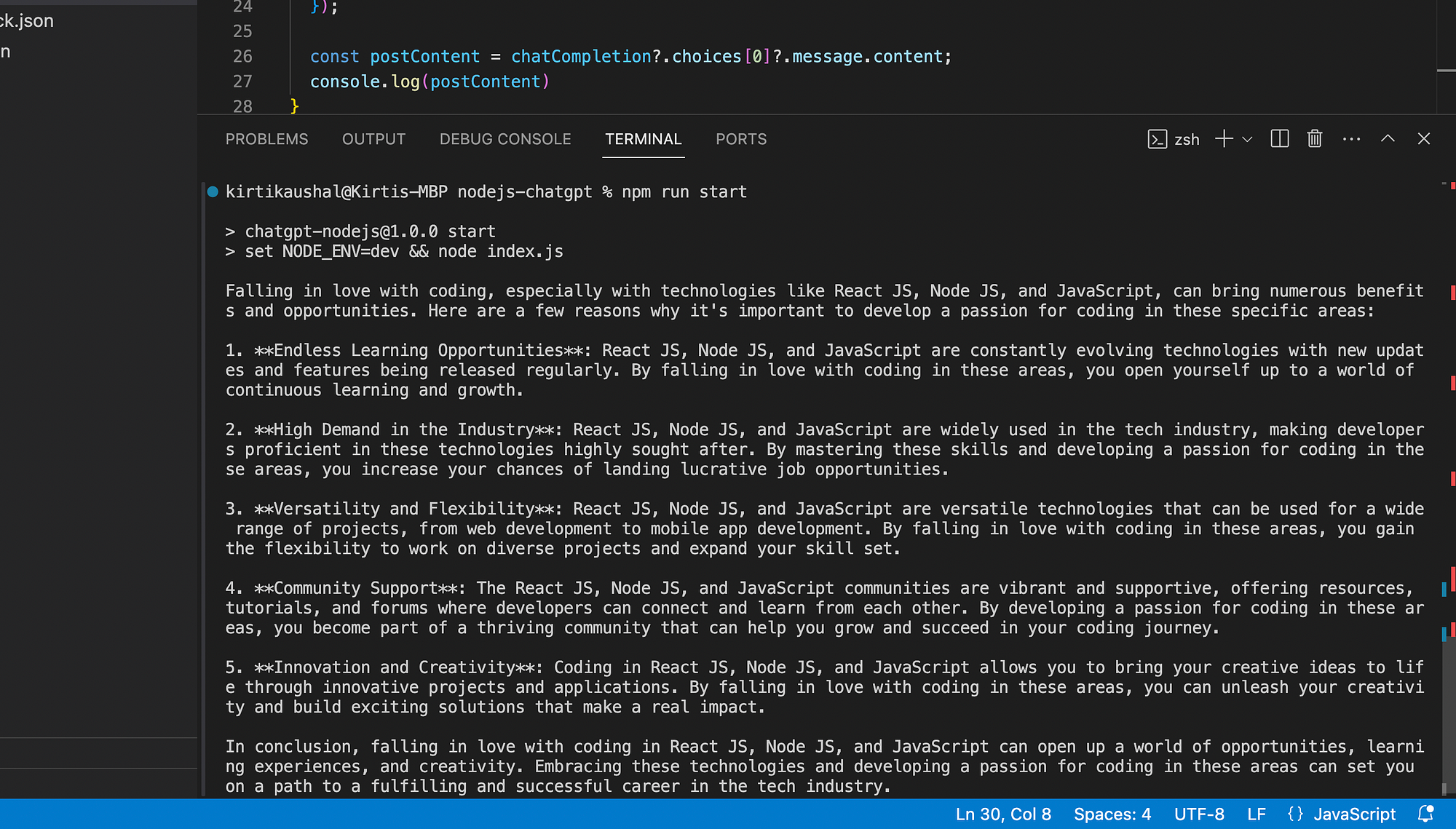Kill terminal using trash icon

[x=1314, y=139]
